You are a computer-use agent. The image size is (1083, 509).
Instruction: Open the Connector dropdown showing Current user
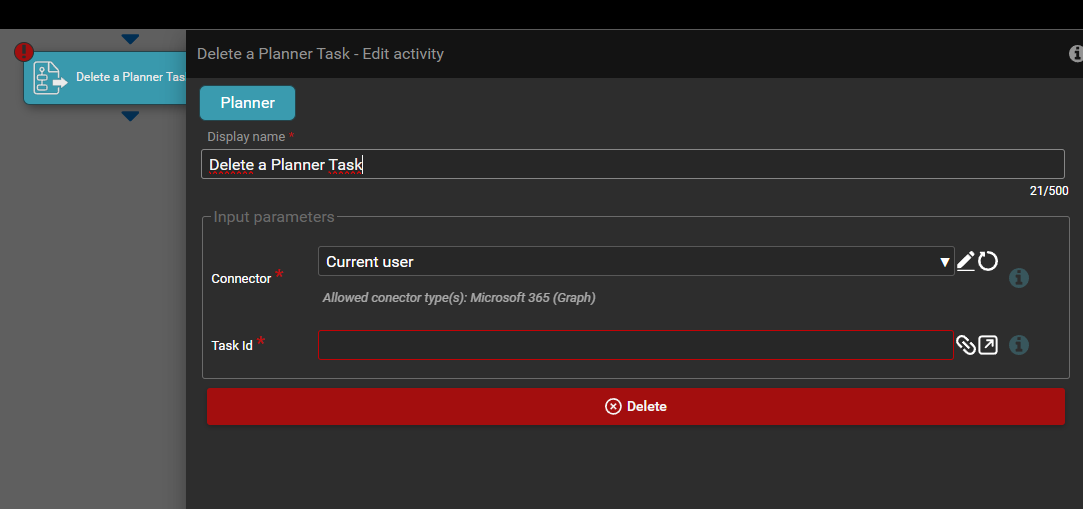[x=635, y=262]
